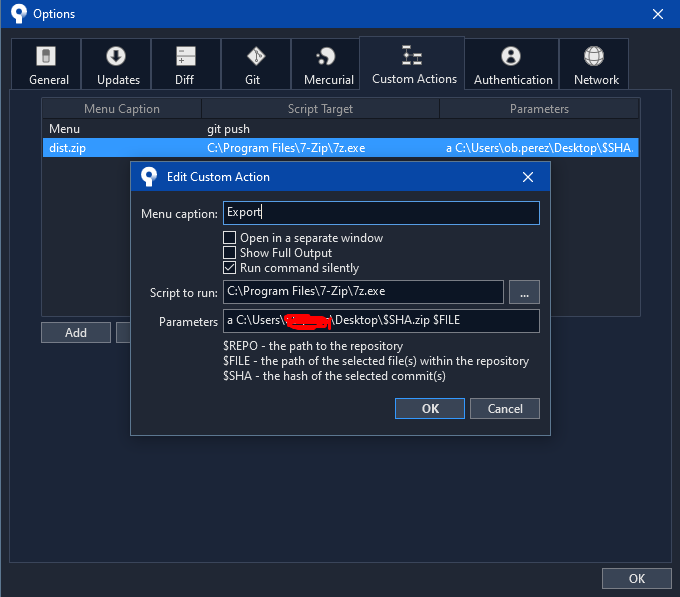Click the 'git push' script target cell

(229, 129)
